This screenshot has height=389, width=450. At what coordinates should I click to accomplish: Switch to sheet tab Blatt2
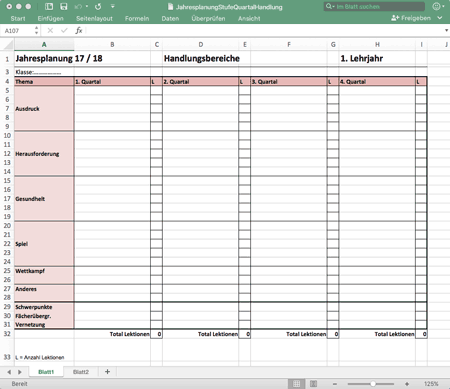coord(81,372)
